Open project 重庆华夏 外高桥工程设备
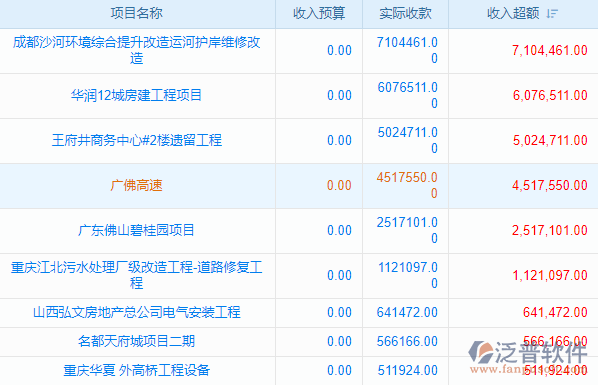This screenshot has height=385, width=598. click(x=137, y=370)
